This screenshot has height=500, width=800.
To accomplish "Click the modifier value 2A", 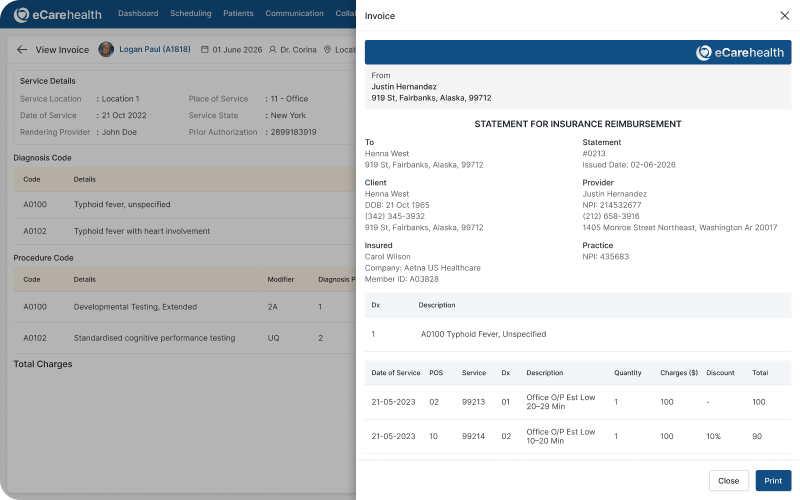I will (x=272, y=307).
